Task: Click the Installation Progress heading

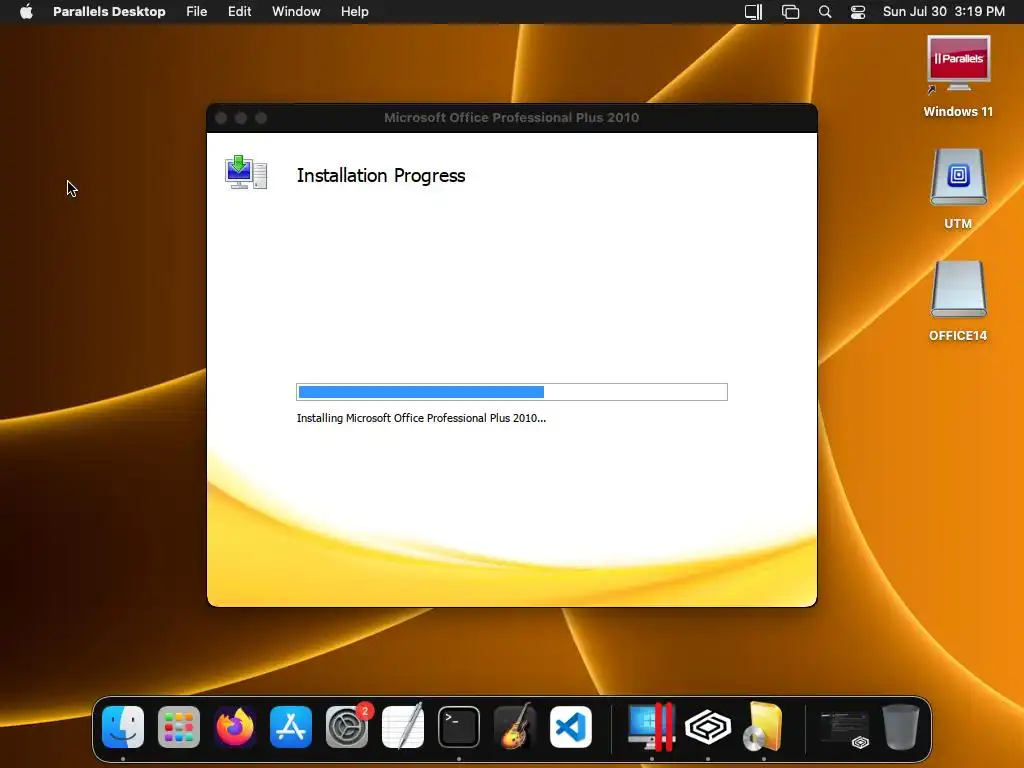Action: click(381, 176)
